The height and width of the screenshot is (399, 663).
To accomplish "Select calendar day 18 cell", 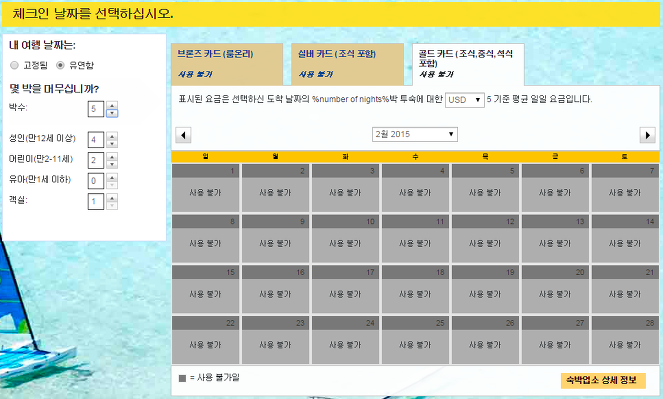I will pyautogui.click(x=415, y=290).
